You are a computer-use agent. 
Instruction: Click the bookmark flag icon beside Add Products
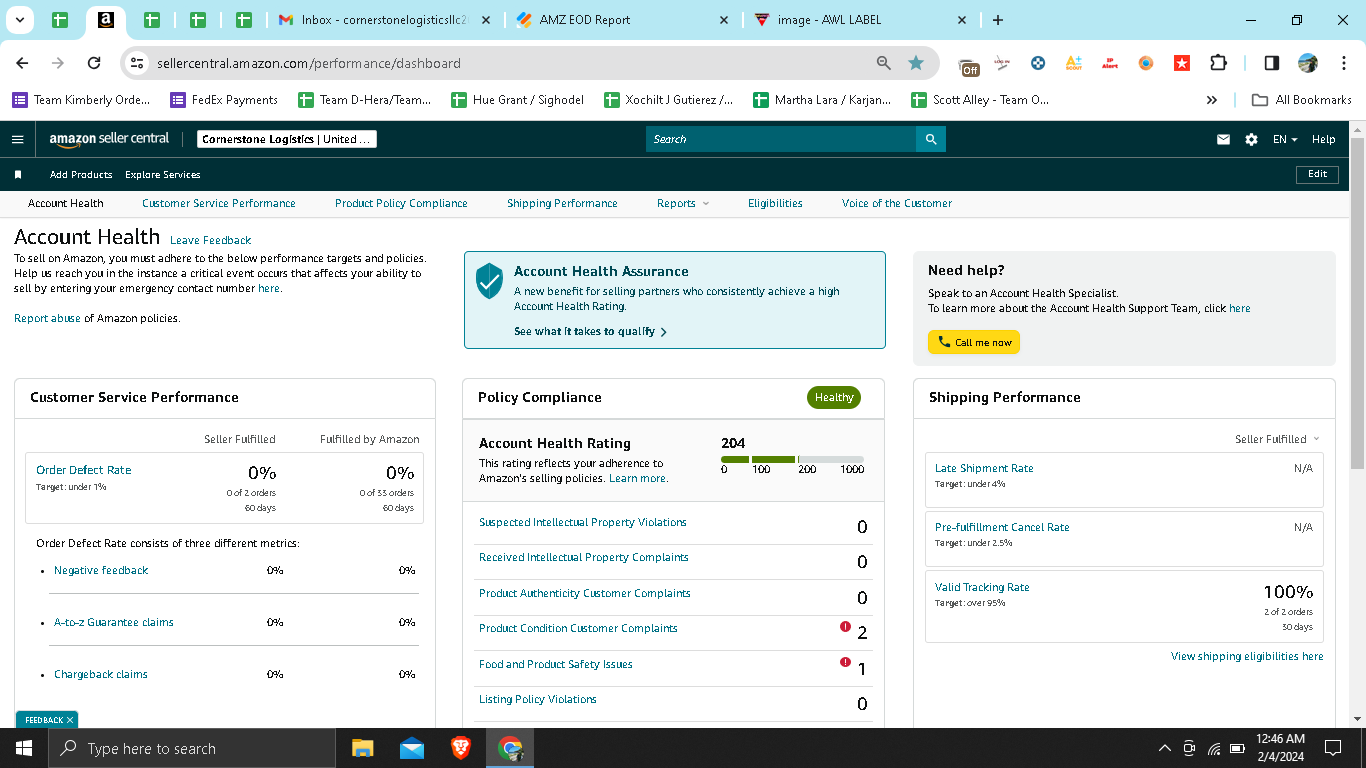click(x=18, y=175)
